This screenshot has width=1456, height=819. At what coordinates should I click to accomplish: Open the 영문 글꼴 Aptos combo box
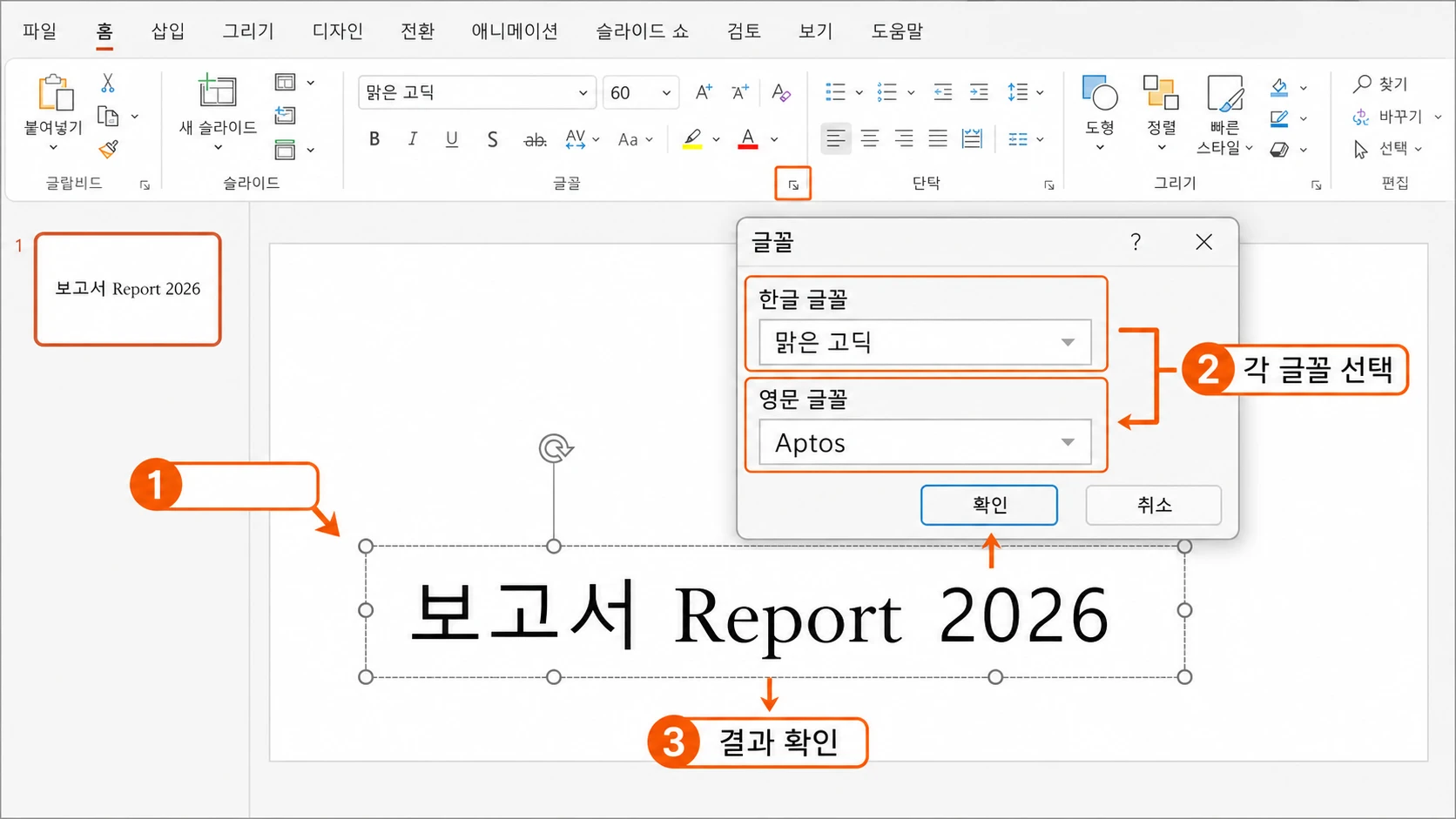tap(925, 443)
